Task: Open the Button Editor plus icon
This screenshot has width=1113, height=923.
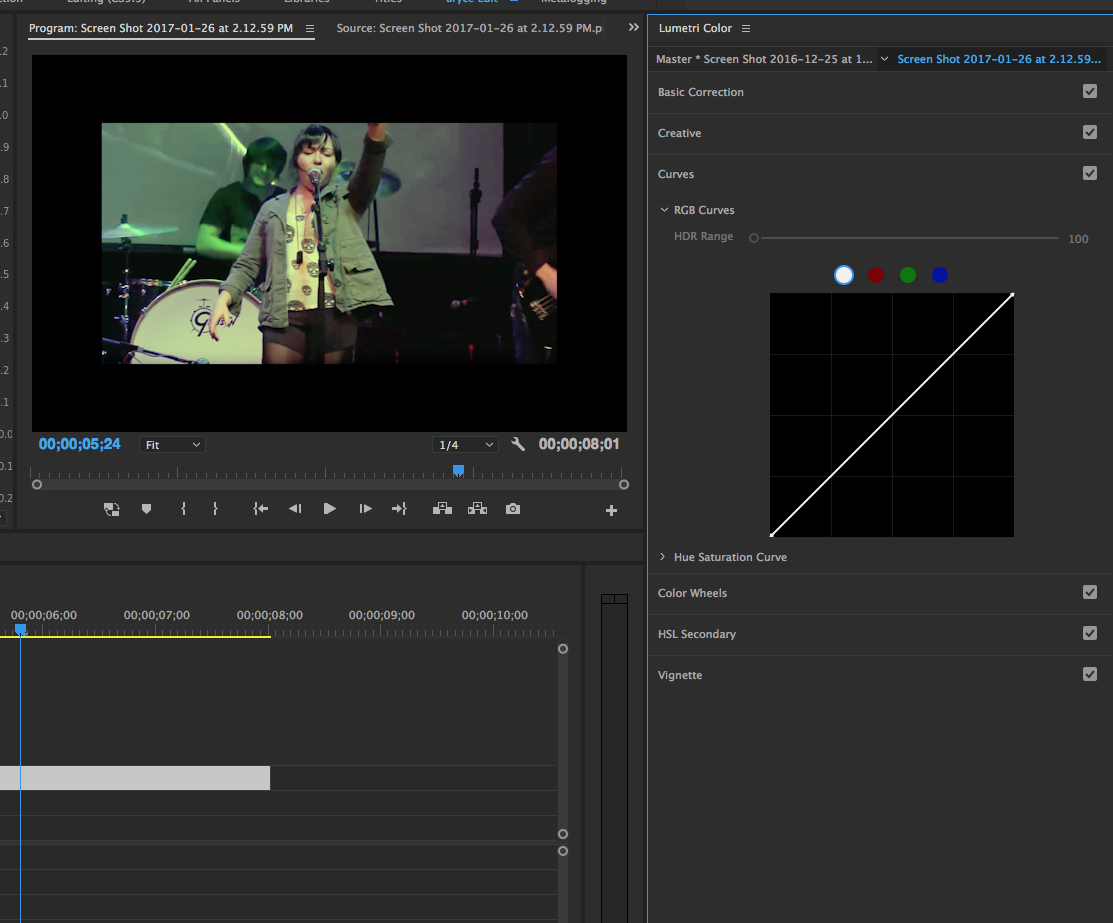Action: point(611,510)
